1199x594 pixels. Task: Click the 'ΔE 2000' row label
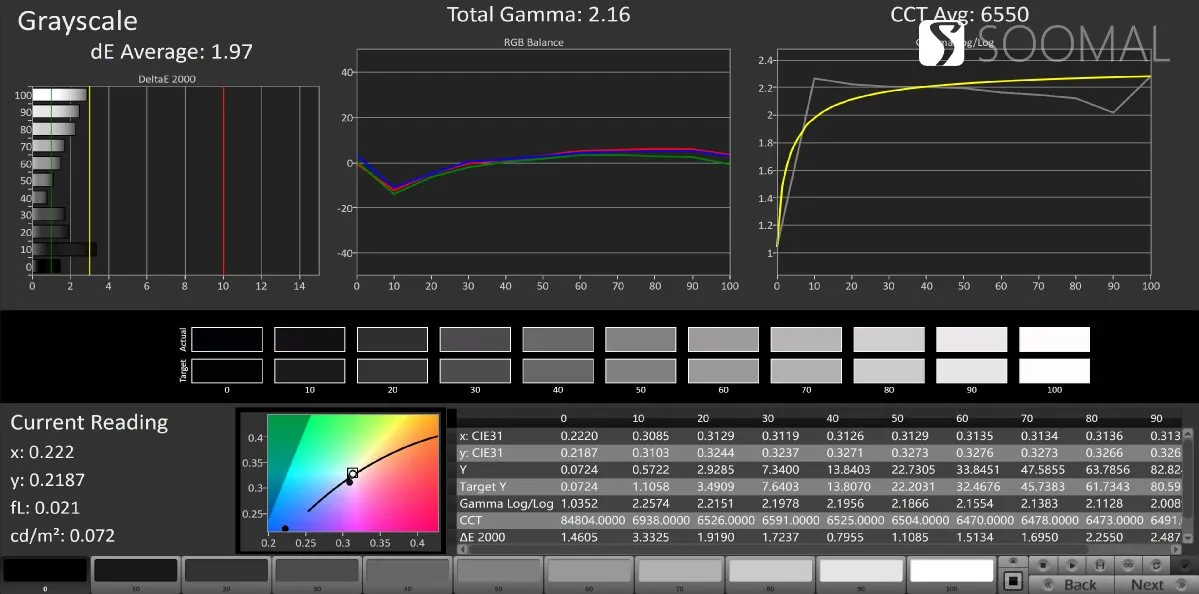click(x=483, y=537)
